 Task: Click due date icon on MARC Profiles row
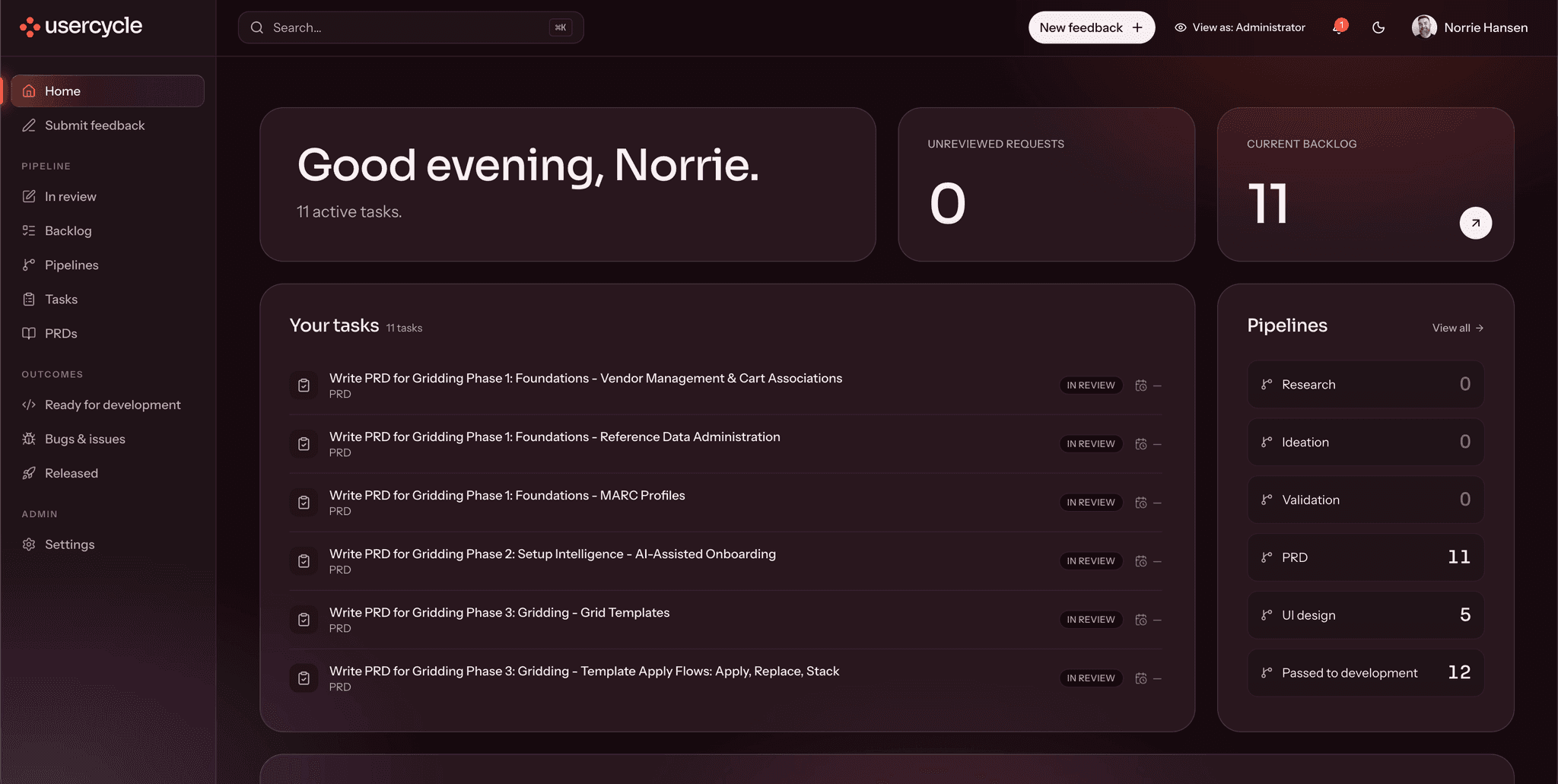(x=1141, y=503)
